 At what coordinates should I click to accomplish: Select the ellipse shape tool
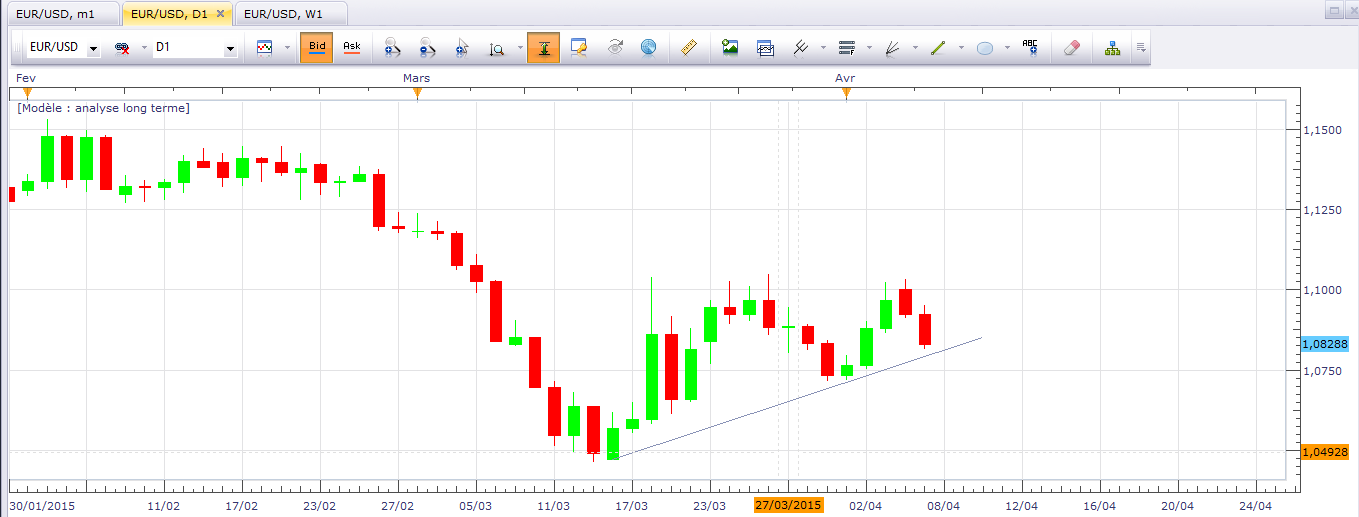(984, 47)
